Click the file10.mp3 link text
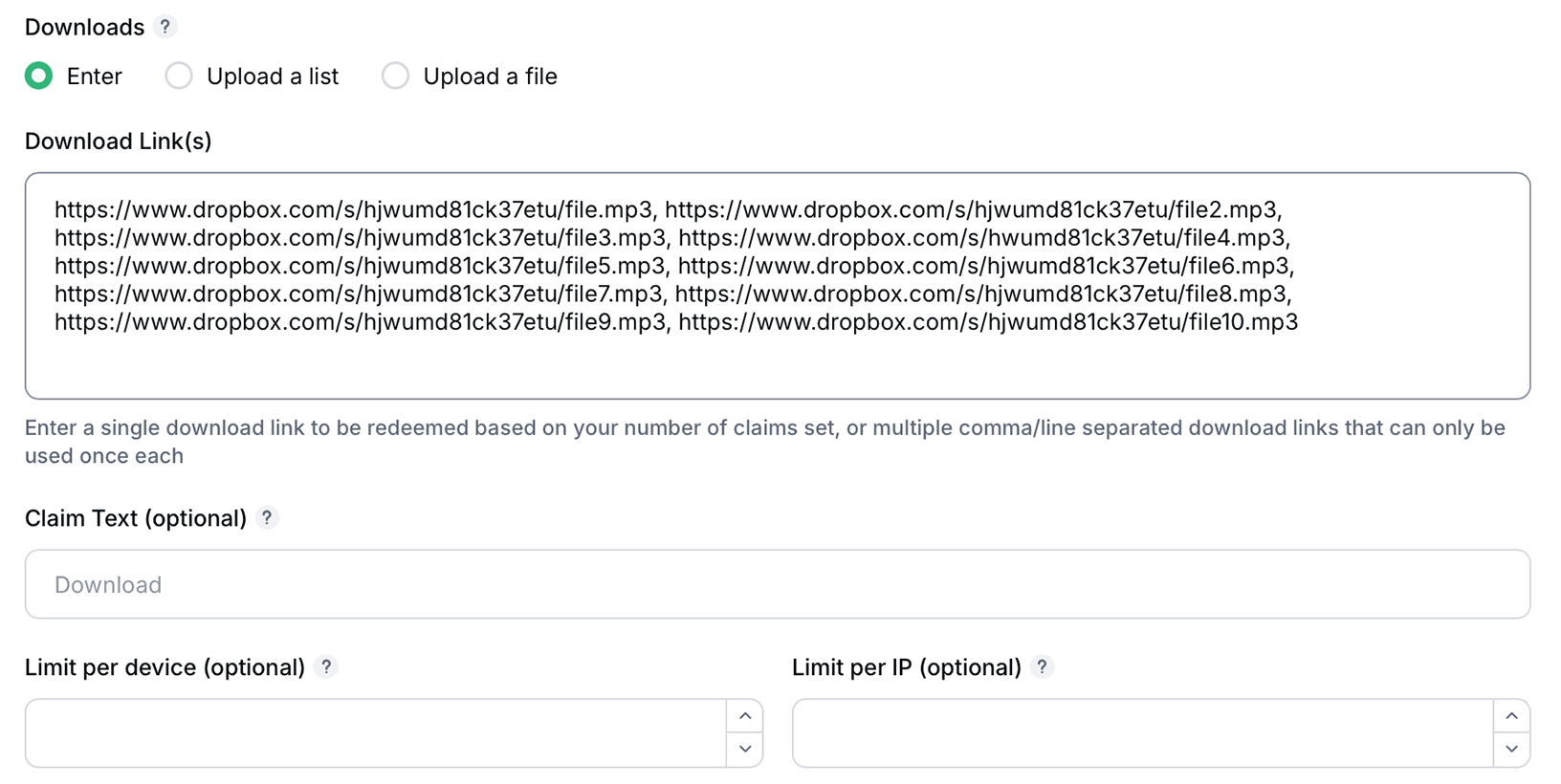 tap(988, 321)
